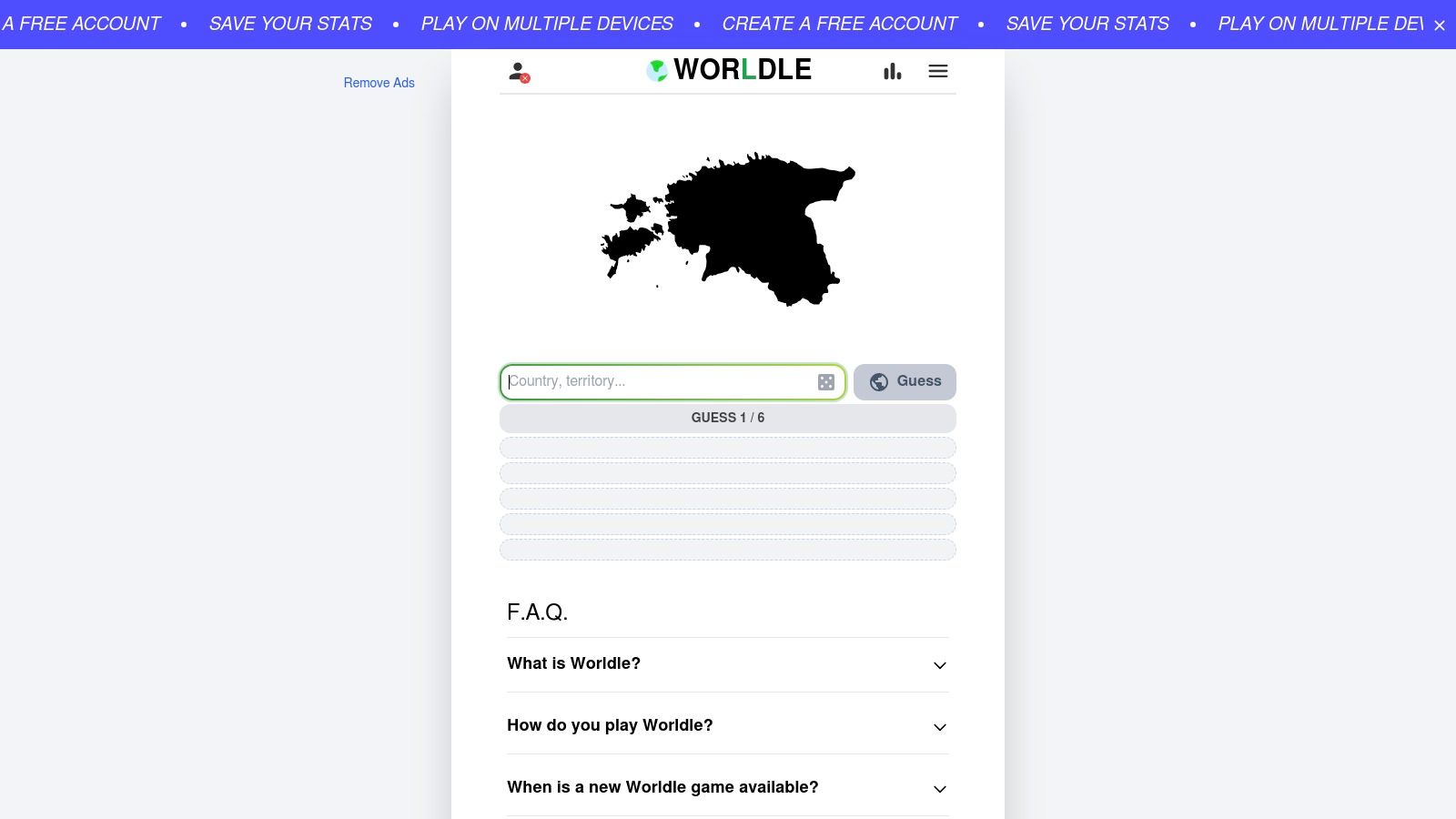The height and width of the screenshot is (819, 1456).
Task: Click 'PLAY ON MULTIPLE DEVICES' banner text
Action: click(546, 24)
